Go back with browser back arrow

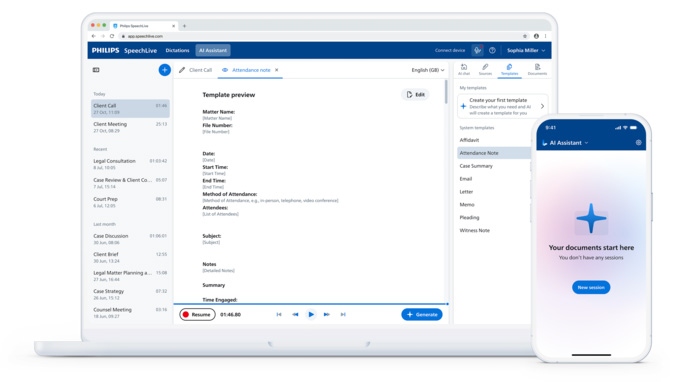click(x=94, y=36)
